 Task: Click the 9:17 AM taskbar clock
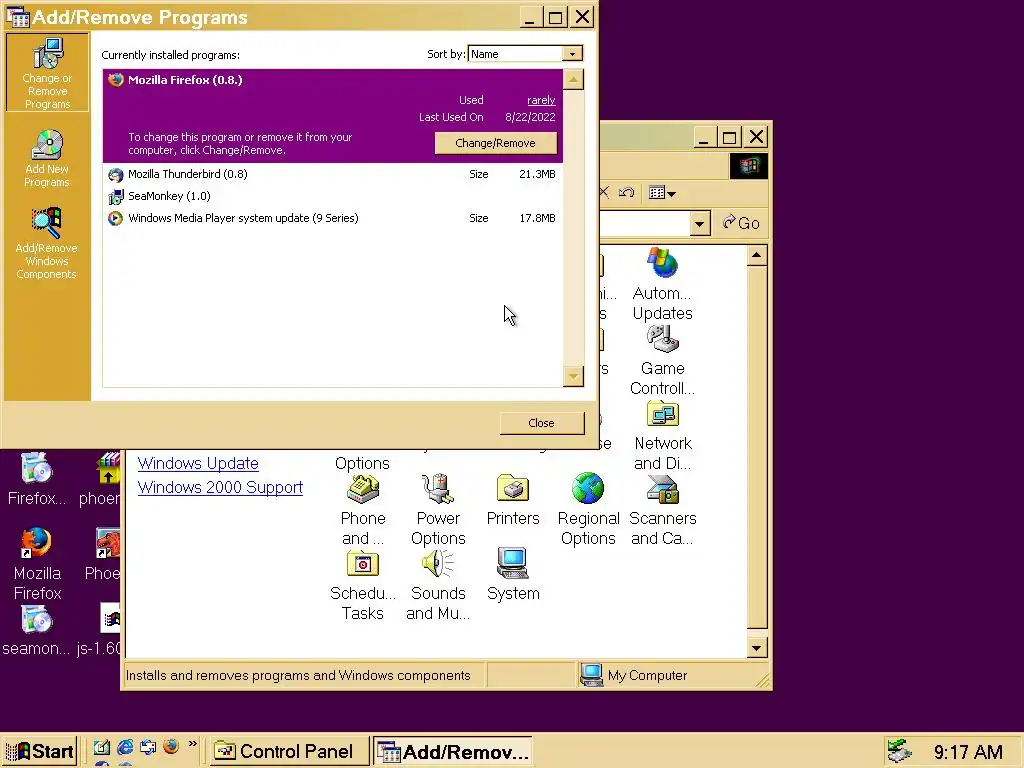968,752
